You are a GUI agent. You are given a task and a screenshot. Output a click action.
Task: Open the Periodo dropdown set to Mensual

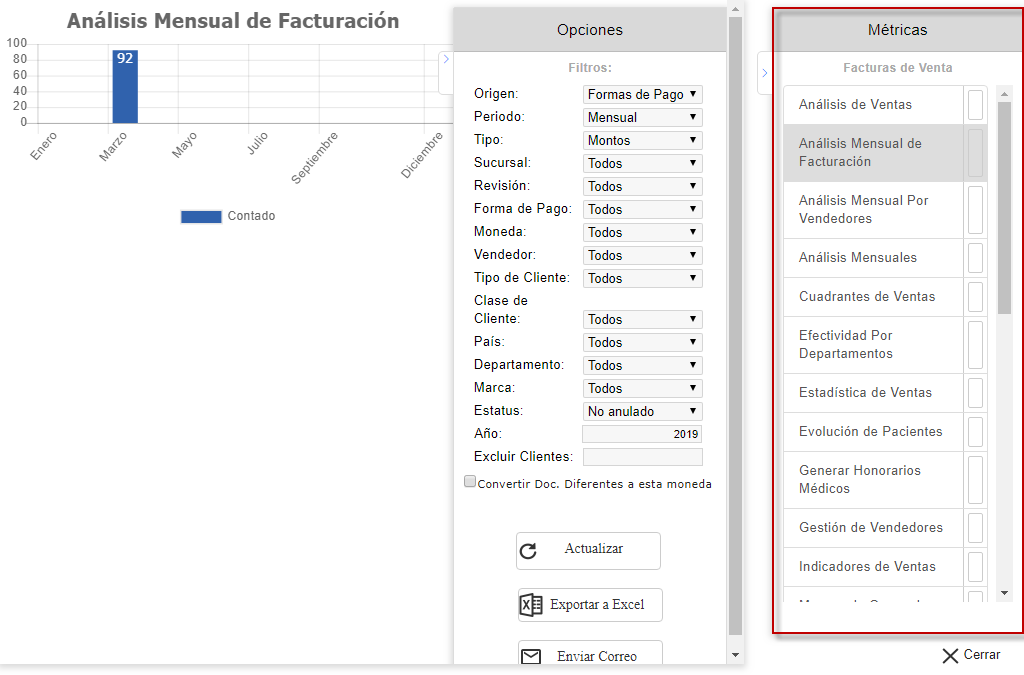point(643,117)
